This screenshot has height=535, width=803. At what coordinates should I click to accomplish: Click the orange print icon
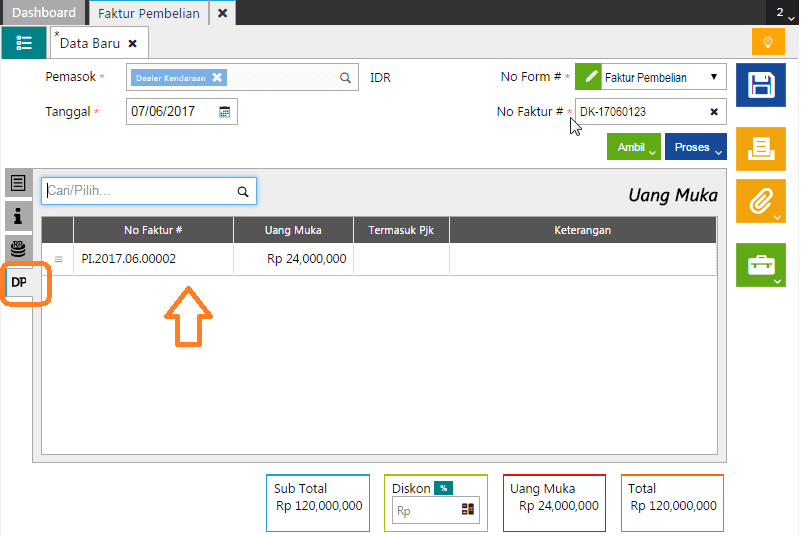click(760, 148)
